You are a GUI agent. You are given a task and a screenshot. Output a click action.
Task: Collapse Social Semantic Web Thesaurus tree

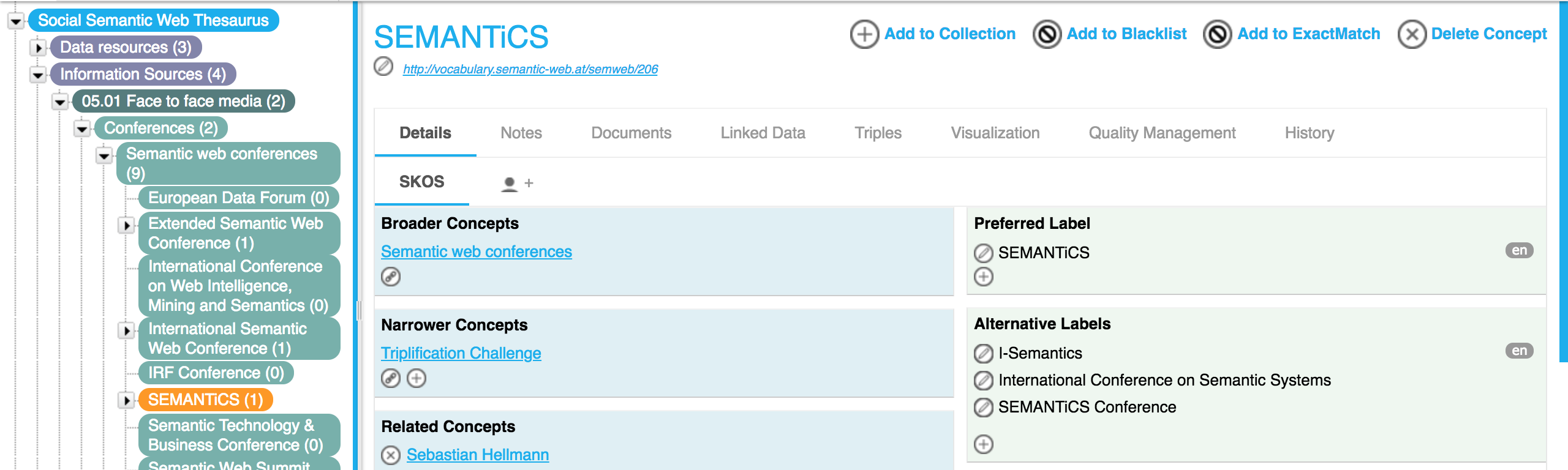pyautogui.click(x=15, y=21)
